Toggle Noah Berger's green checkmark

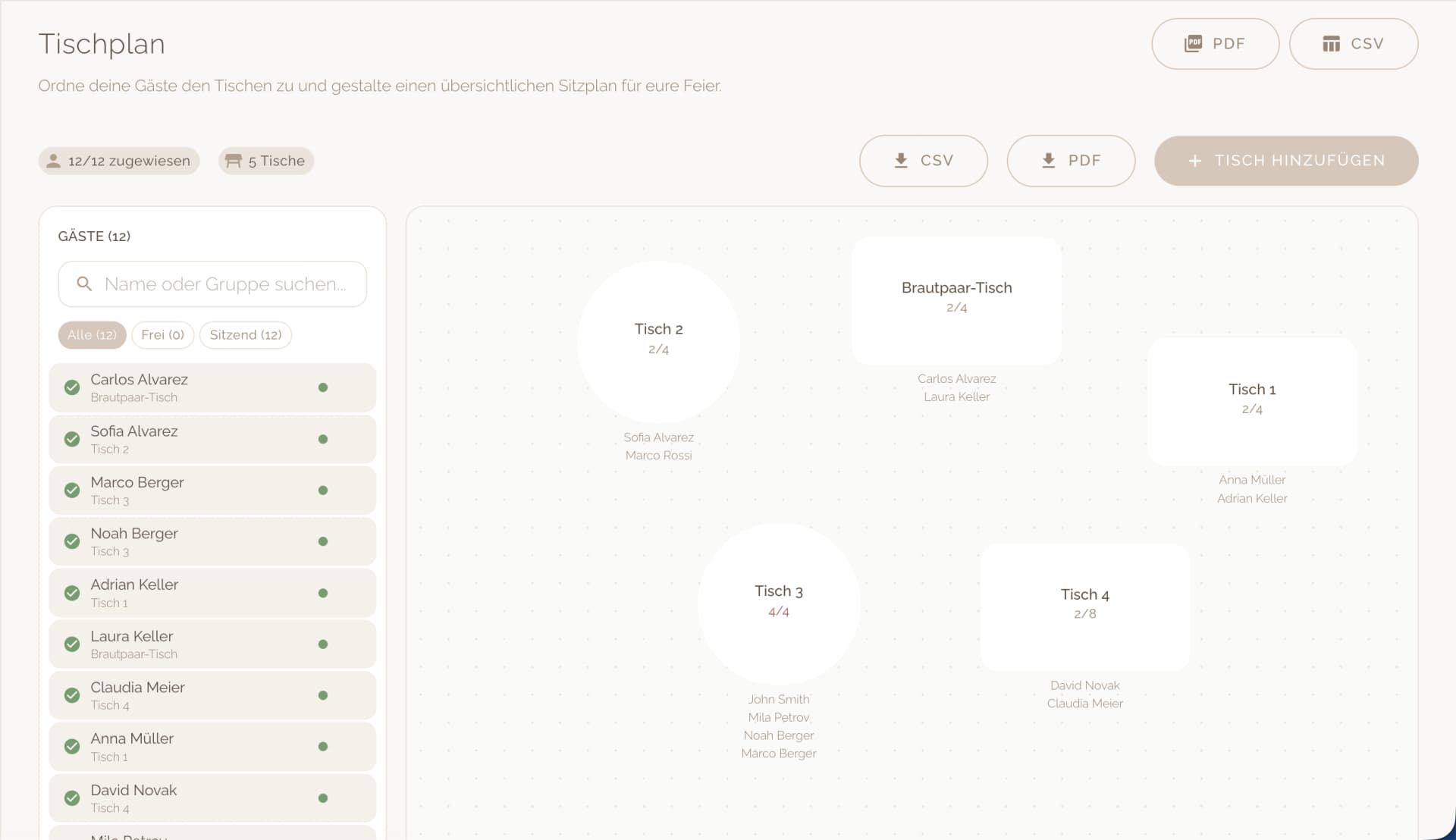pyautogui.click(x=72, y=541)
